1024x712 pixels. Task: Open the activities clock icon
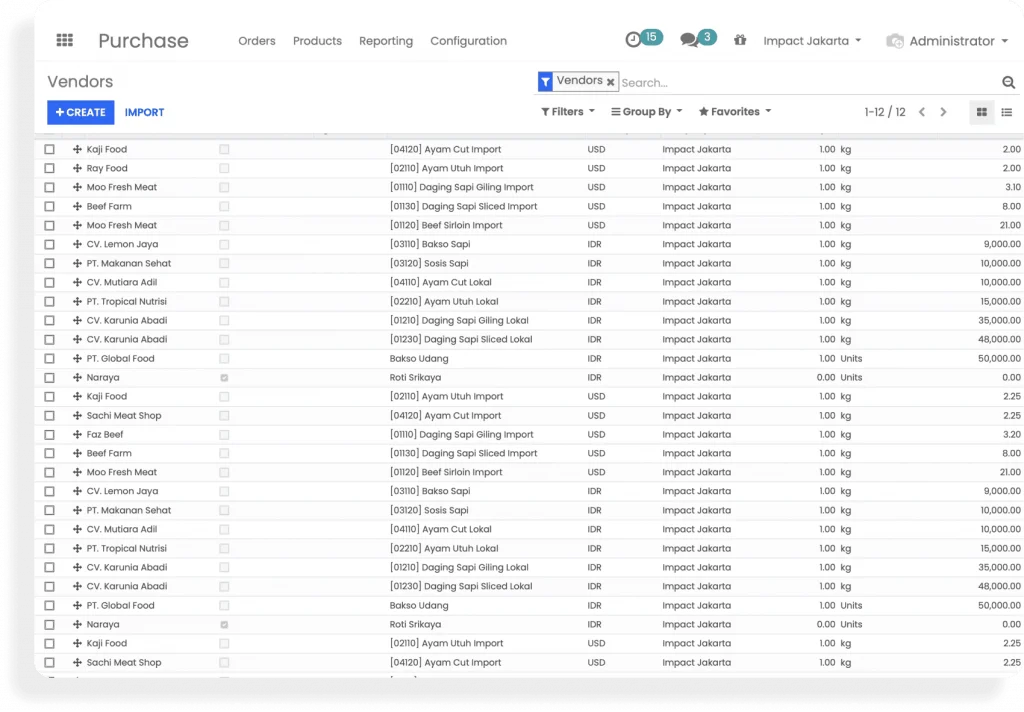click(x=633, y=40)
